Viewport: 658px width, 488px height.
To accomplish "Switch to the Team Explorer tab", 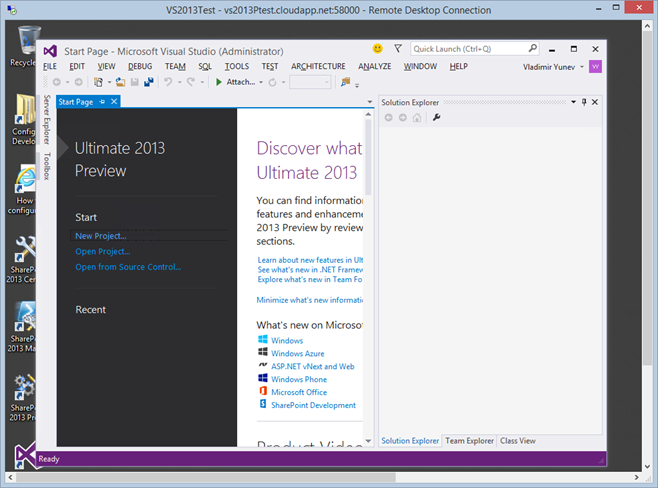I will pyautogui.click(x=469, y=440).
